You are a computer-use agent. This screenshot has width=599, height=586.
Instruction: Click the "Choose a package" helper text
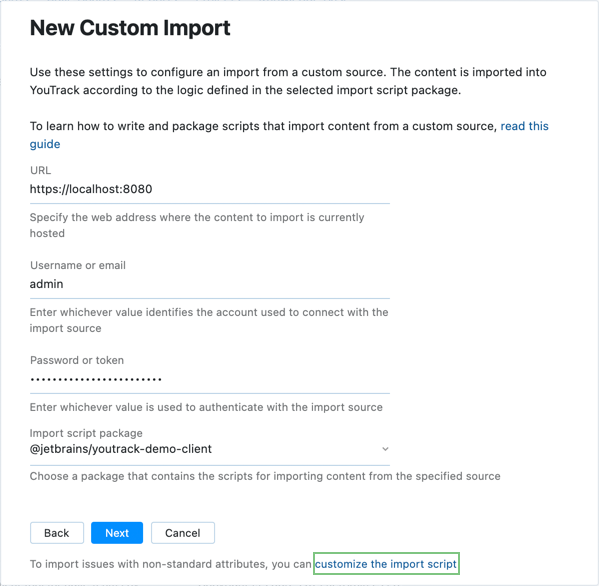[x=265, y=476]
